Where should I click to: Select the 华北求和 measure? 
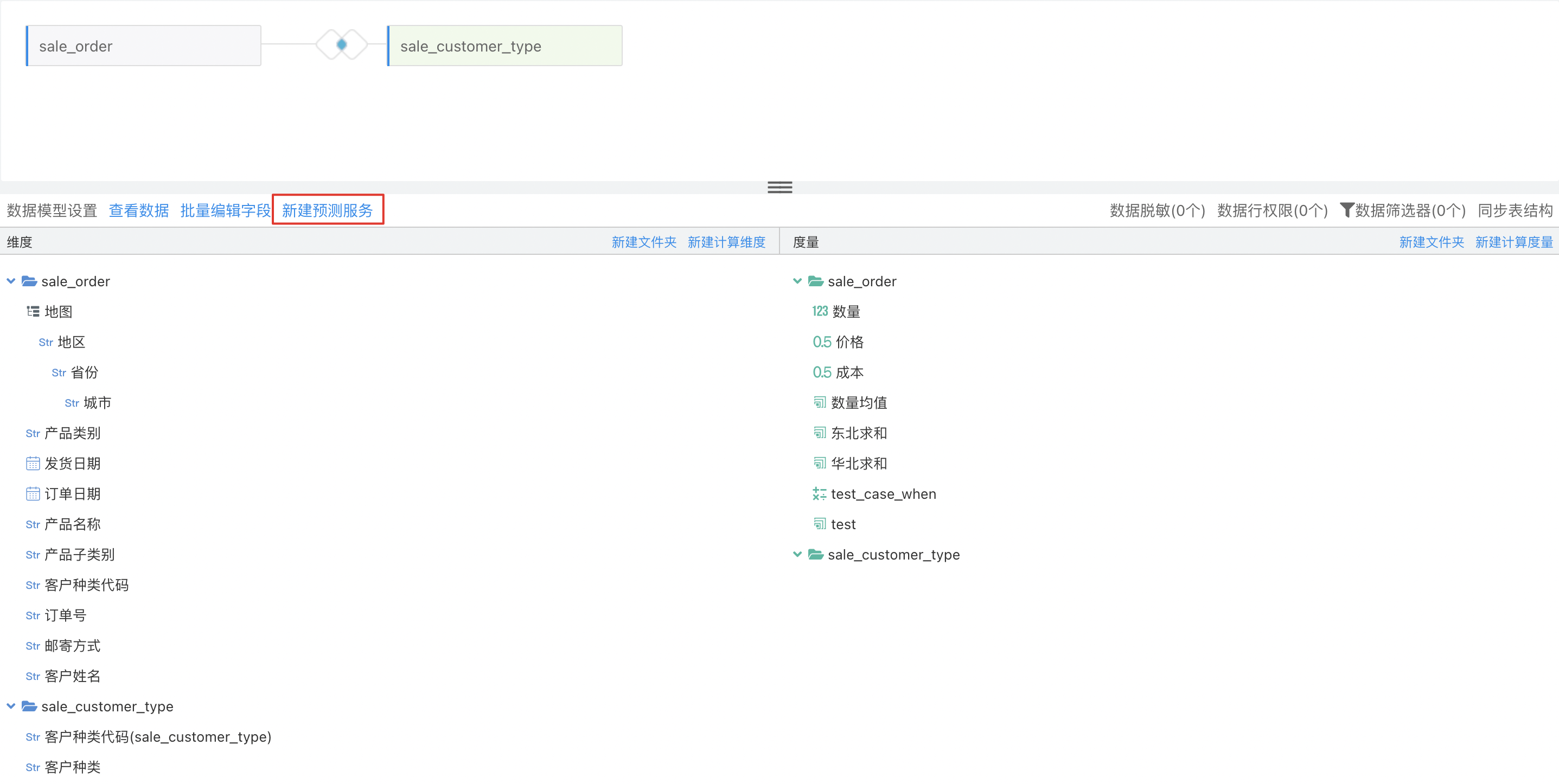[x=859, y=464]
